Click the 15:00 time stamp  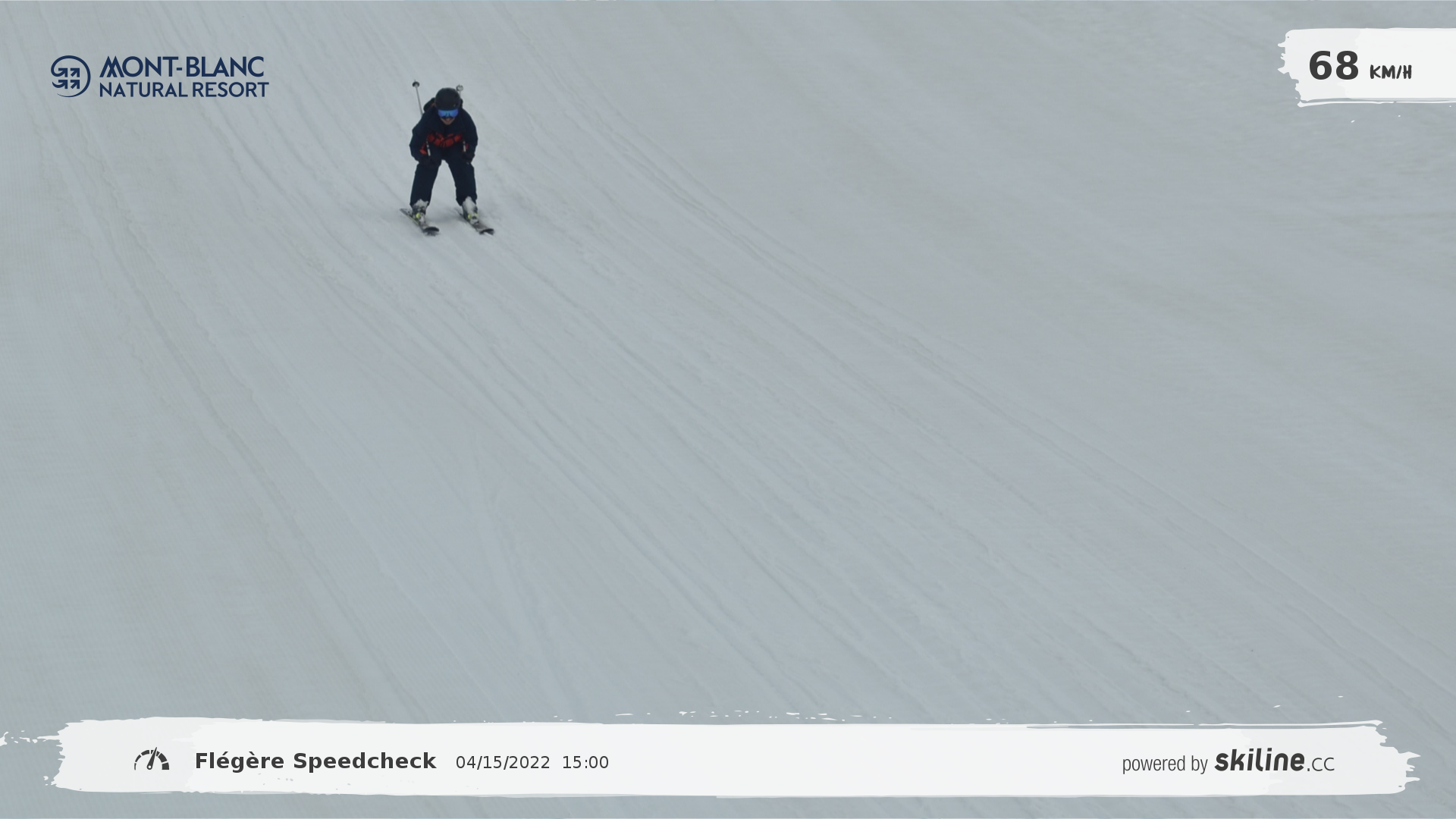click(585, 763)
